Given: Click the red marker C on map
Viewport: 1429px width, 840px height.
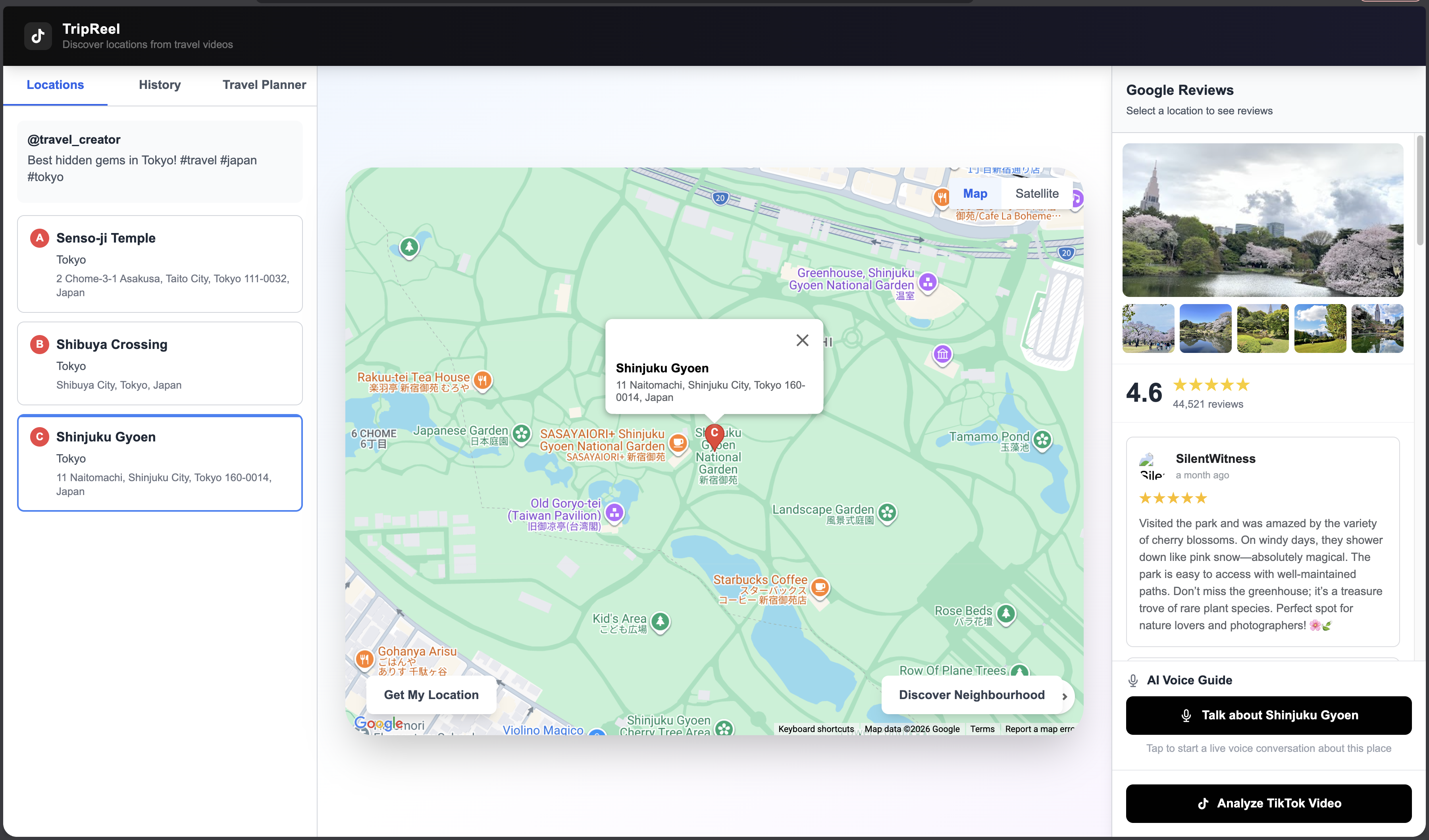Looking at the screenshot, I should pyautogui.click(x=714, y=434).
